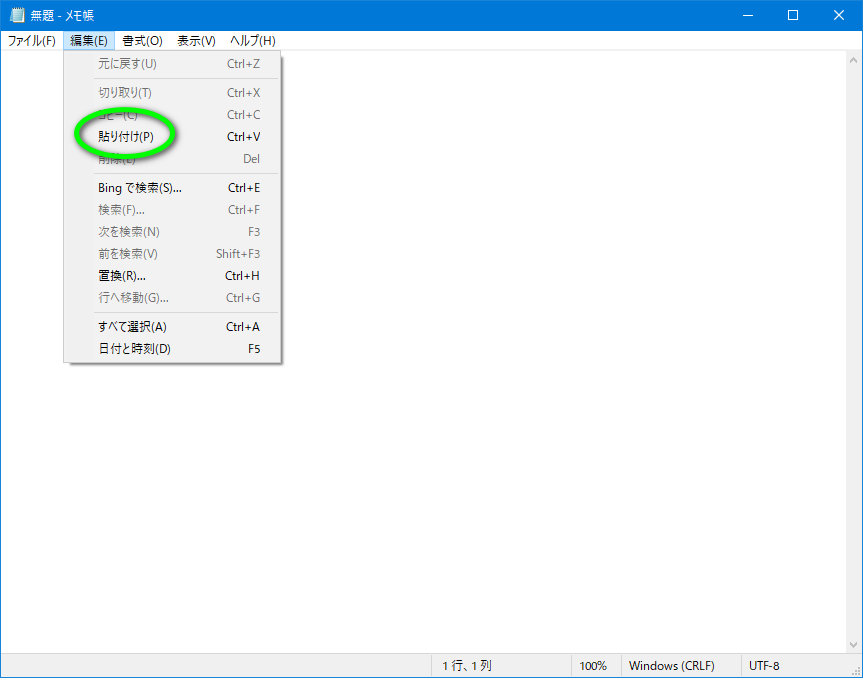This screenshot has height=678, width=863.
Task: Close the open 編集(E) menu
Action: point(89,41)
